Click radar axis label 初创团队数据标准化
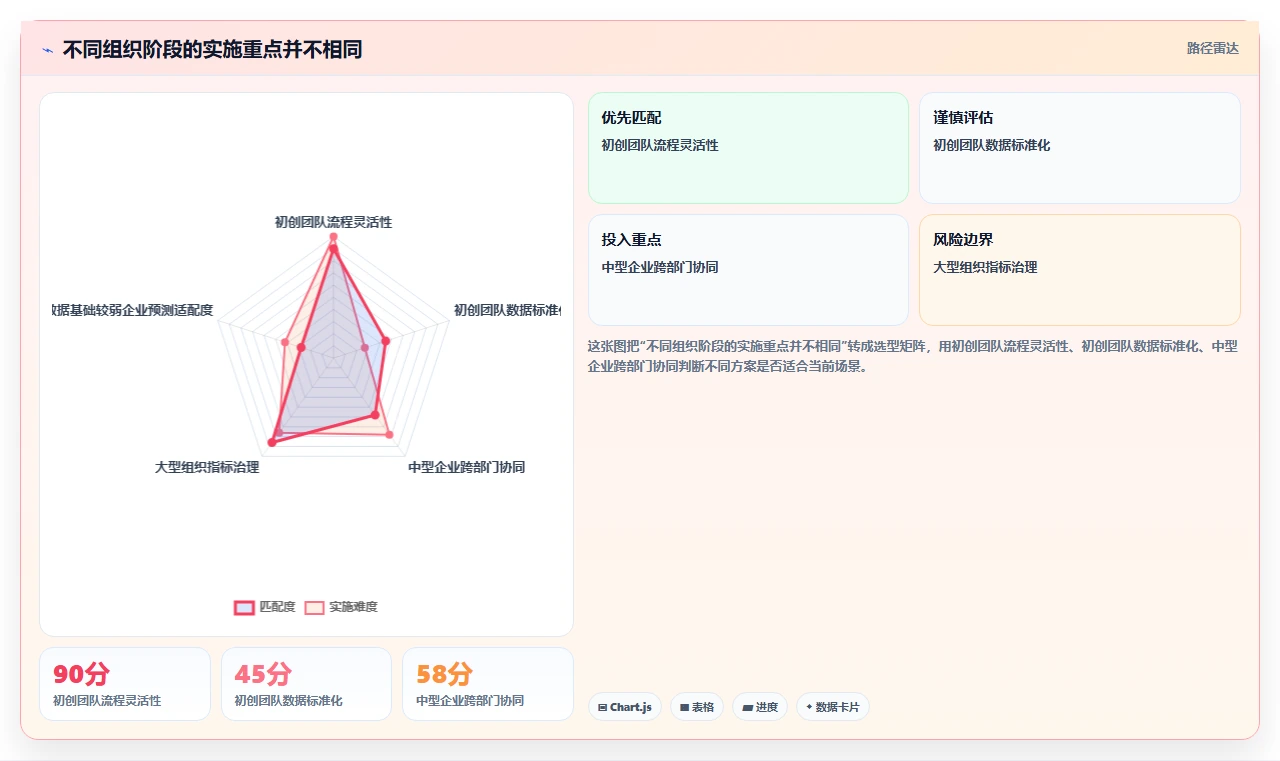 click(507, 310)
